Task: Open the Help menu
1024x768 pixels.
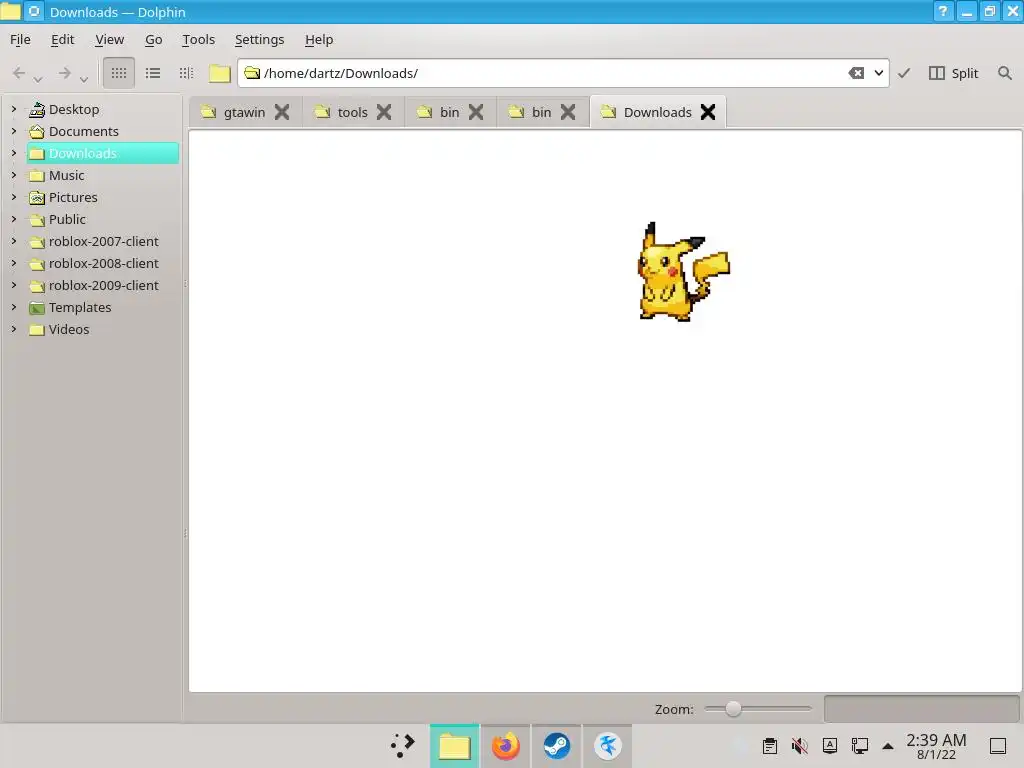Action: coord(319,40)
